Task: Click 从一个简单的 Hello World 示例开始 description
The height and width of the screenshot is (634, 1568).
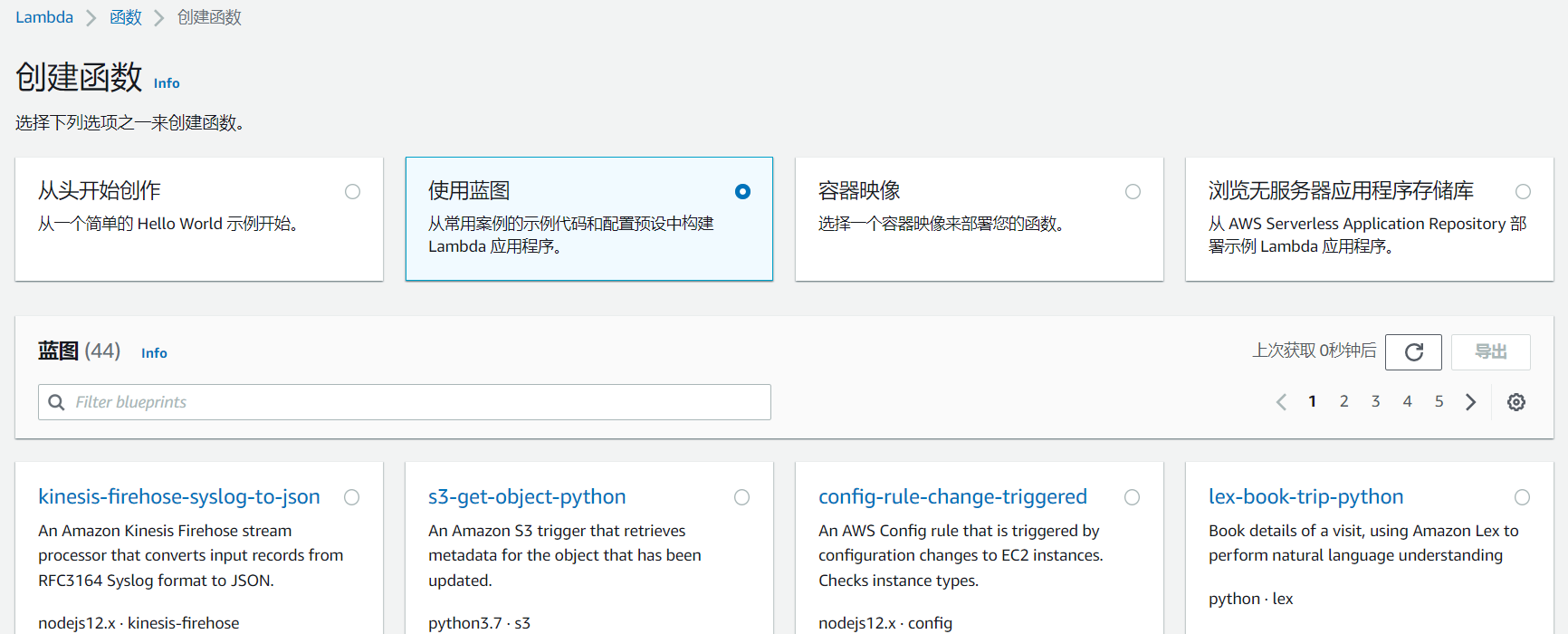Action: (x=168, y=224)
